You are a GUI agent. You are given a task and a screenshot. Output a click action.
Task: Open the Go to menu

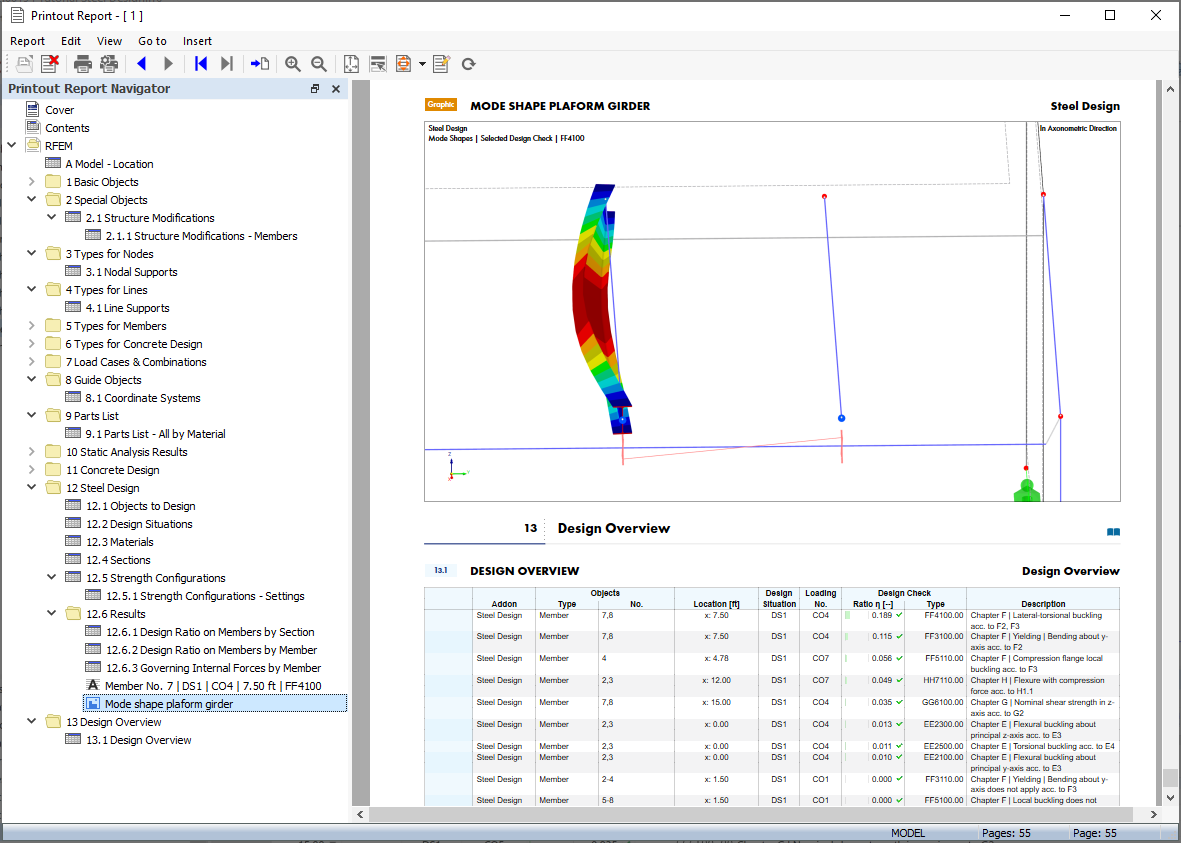pos(152,41)
